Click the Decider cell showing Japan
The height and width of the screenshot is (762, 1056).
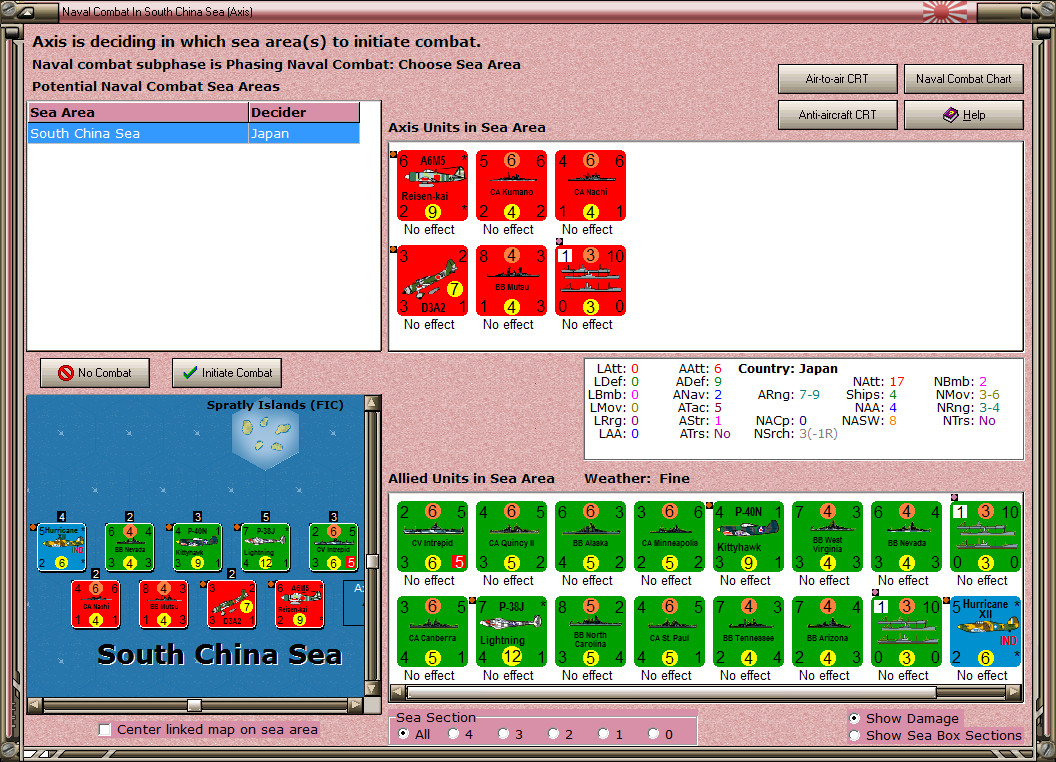point(304,133)
